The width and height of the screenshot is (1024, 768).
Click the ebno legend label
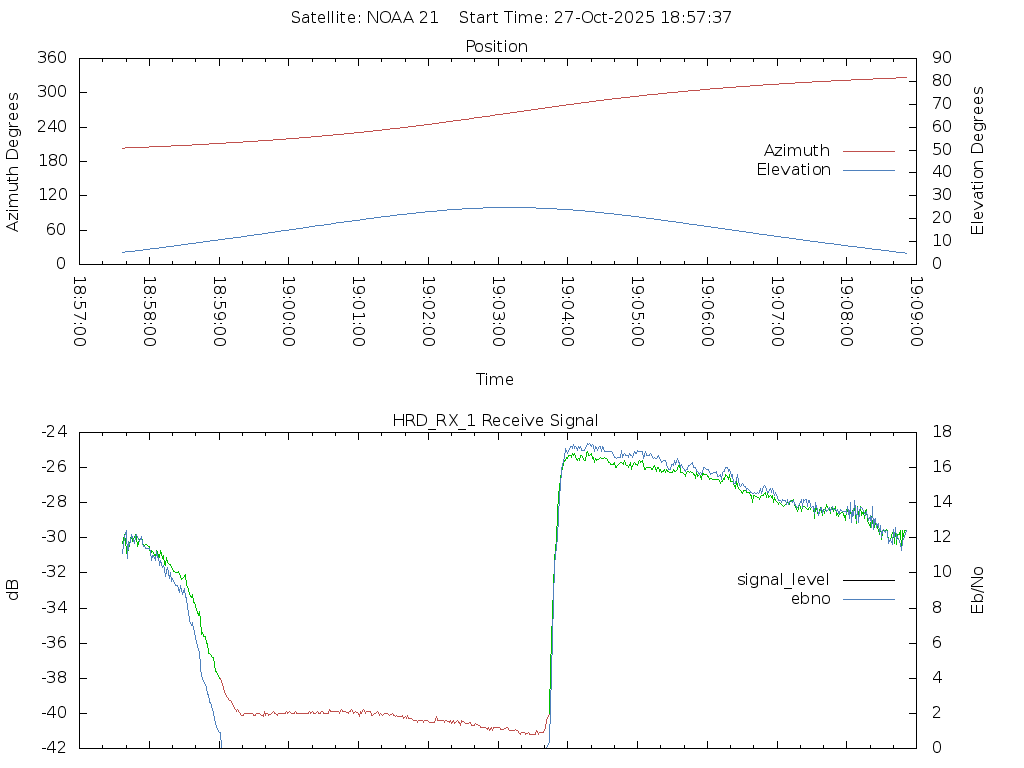[810, 599]
